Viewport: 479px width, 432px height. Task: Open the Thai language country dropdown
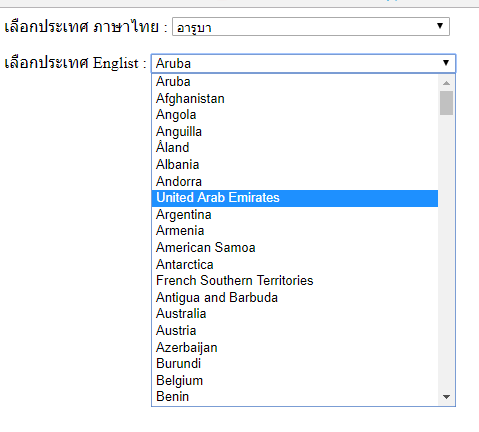click(311, 27)
